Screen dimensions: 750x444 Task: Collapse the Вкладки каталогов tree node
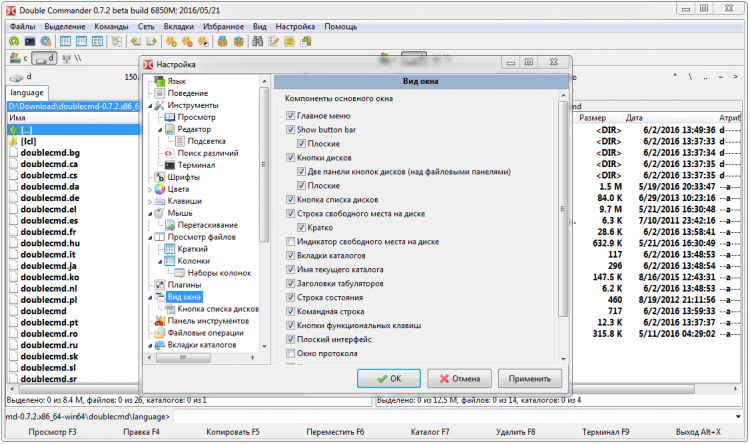(150, 345)
